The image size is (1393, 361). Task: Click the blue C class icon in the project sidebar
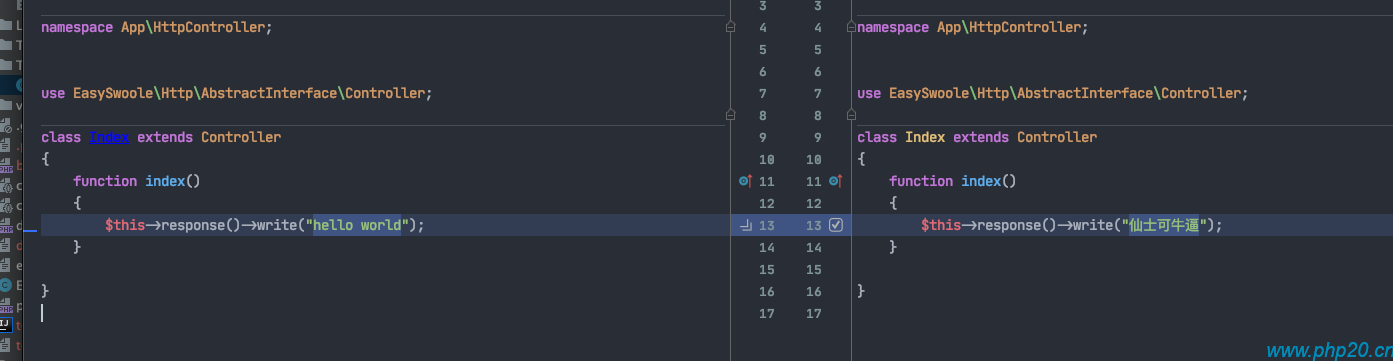[5, 285]
